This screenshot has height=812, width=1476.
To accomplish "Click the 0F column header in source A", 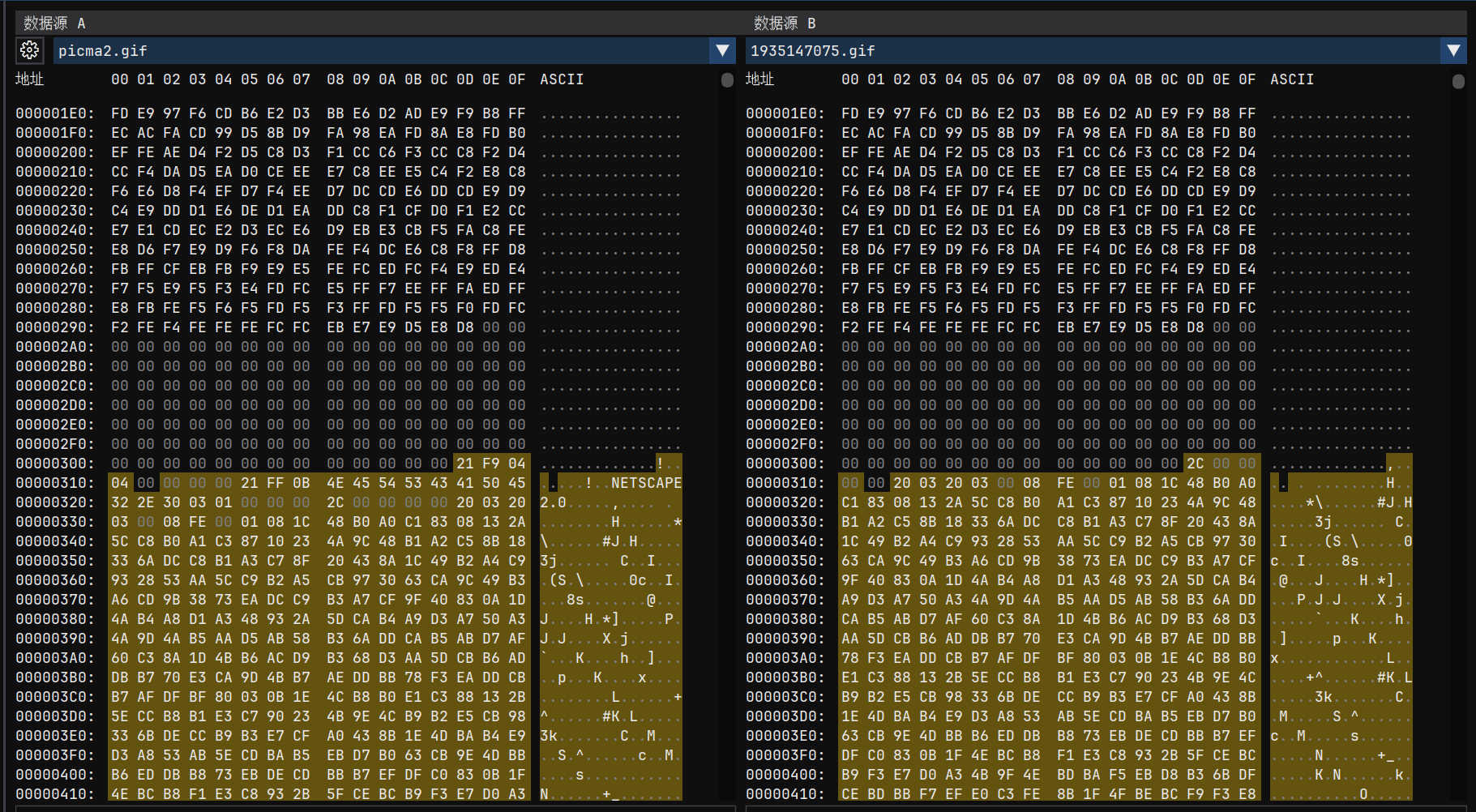I will (x=517, y=79).
